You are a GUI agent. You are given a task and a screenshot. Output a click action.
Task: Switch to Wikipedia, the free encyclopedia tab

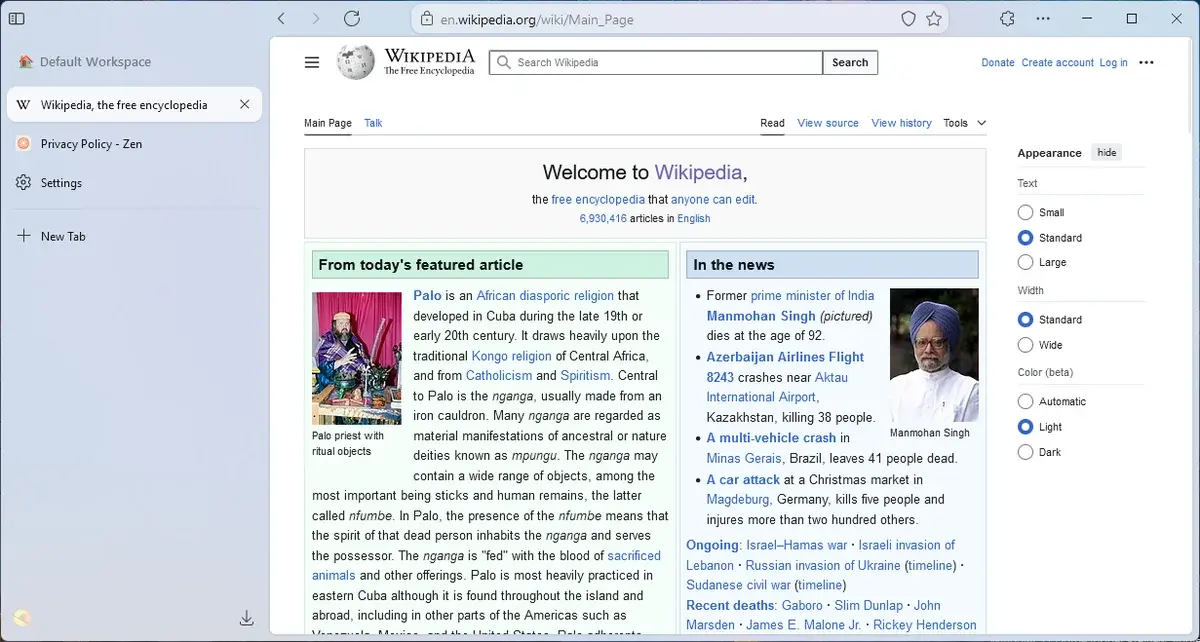tap(134, 105)
